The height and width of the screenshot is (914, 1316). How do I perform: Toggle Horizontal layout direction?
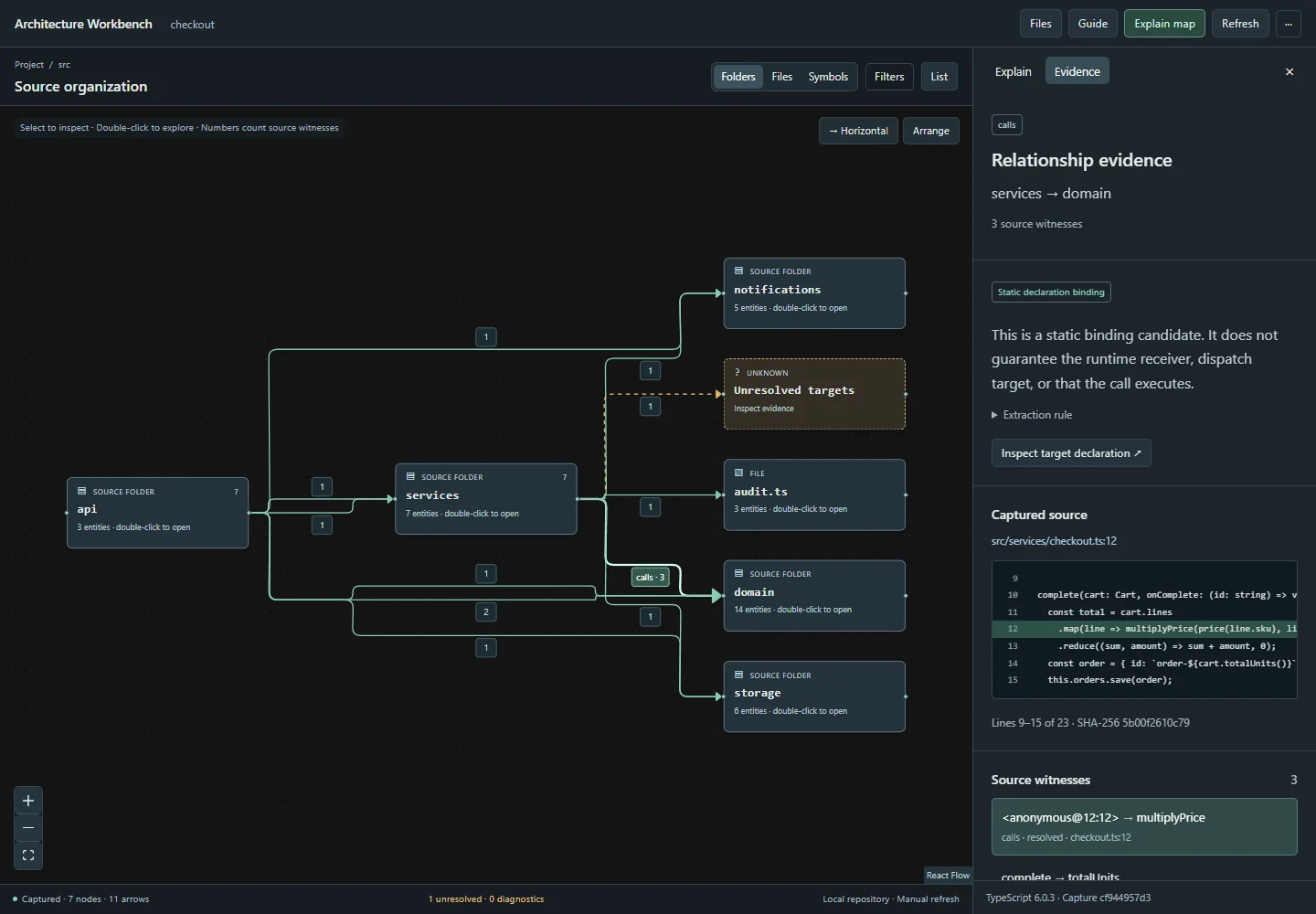pos(858,131)
